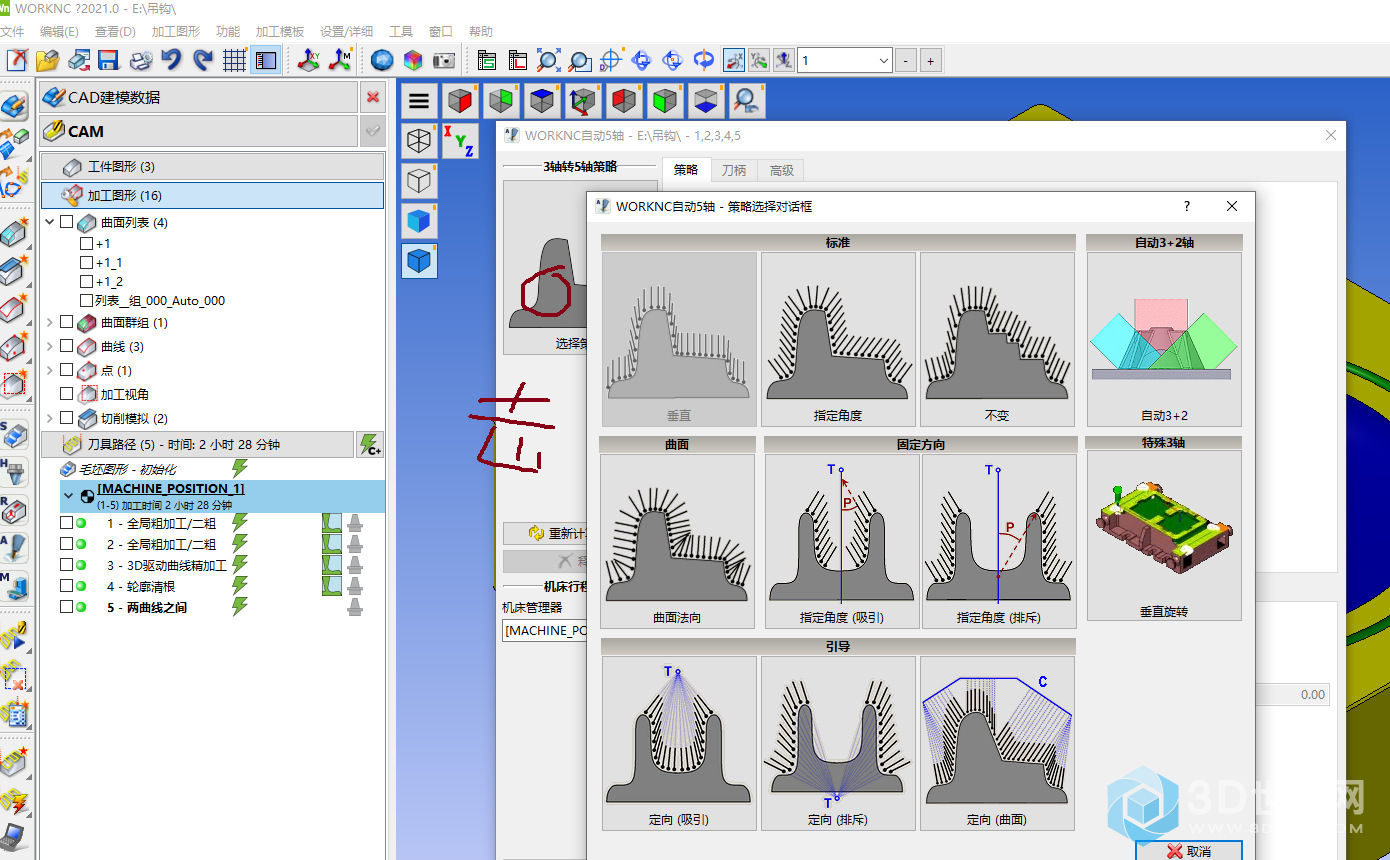Click the circular rotate view icon
This screenshot has width=1390, height=860.
pos(704,60)
